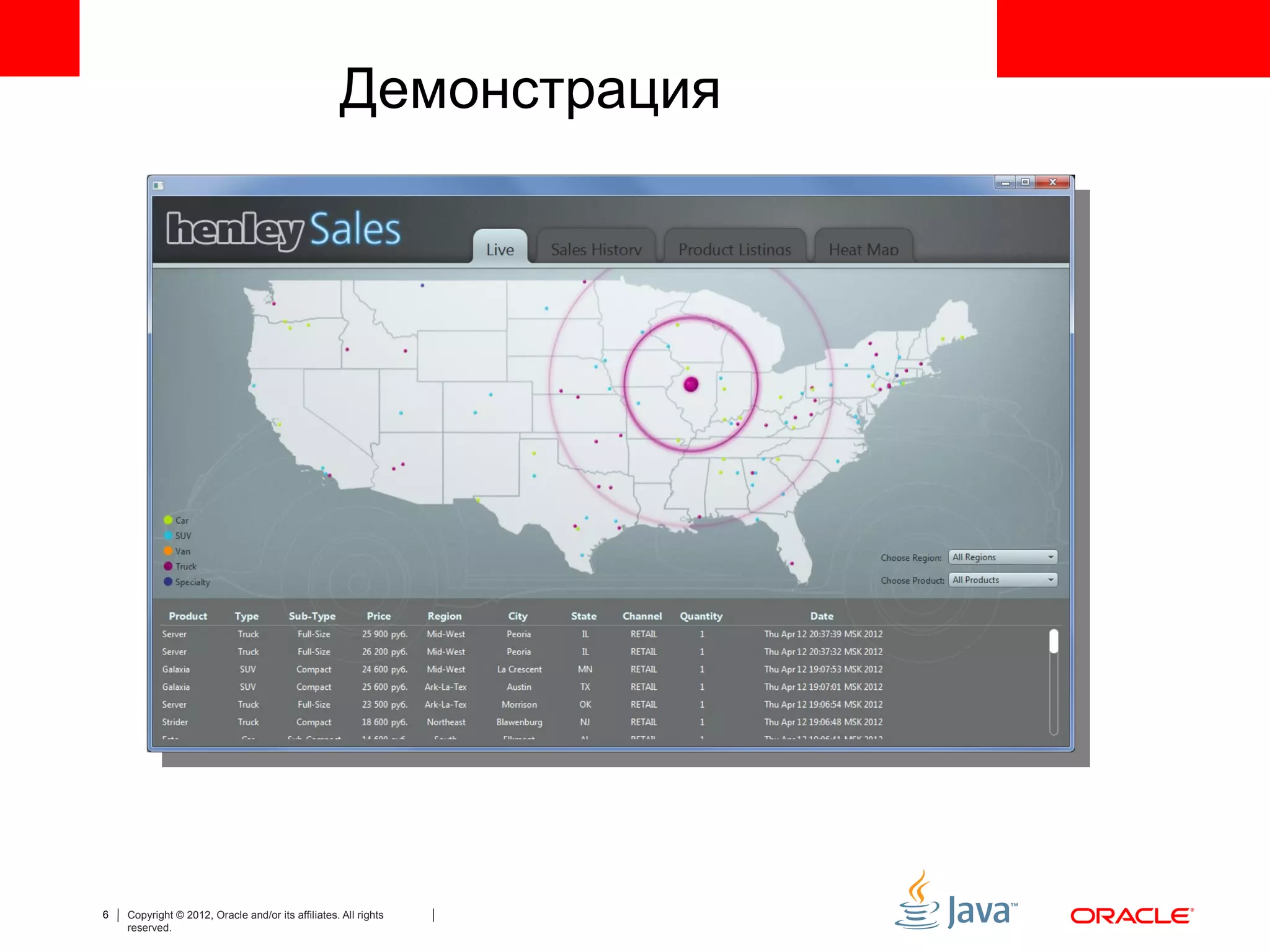The width and height of the screenshot is (1270, 952).
Task: Expand the Choose Product dropdown
Action: pyautogui.click(x=1003, y=580)
